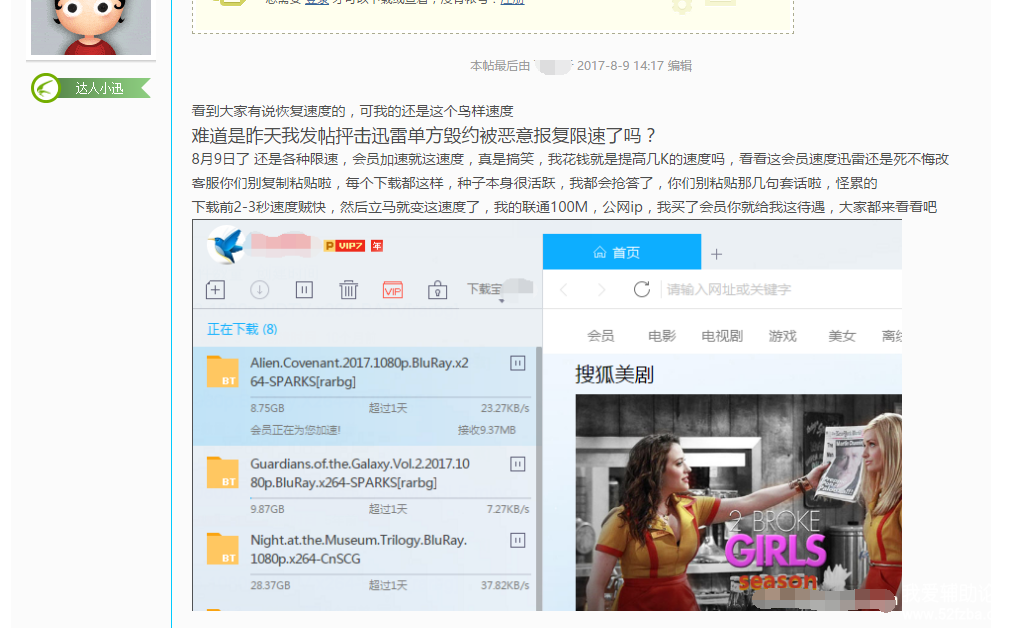1021x628 pixels.
Task: Pause tasks using the toolbar pause icon
Action: click(x=304, y=289)
